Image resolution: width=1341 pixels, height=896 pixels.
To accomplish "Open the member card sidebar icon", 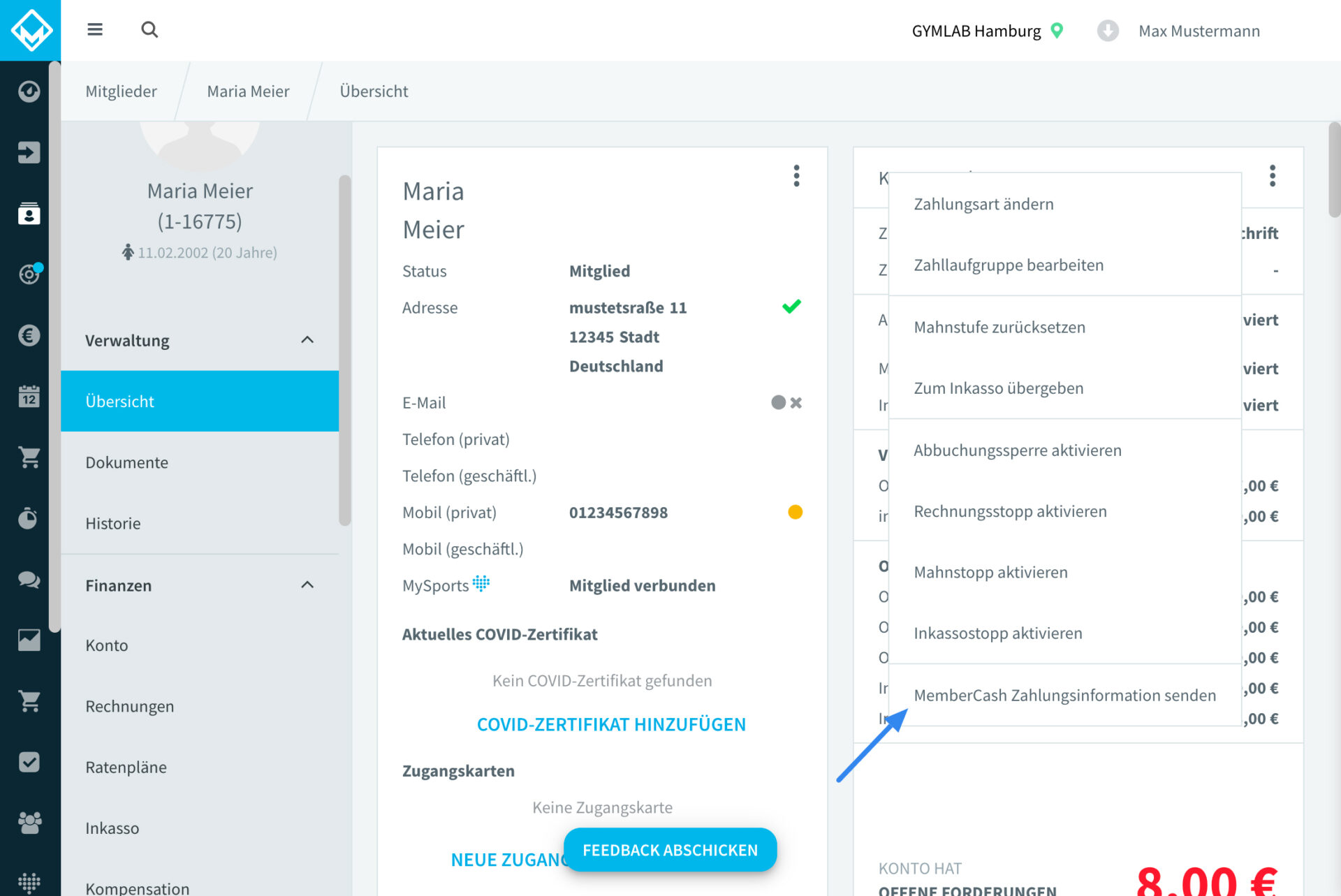I will (x=29, y=213).
